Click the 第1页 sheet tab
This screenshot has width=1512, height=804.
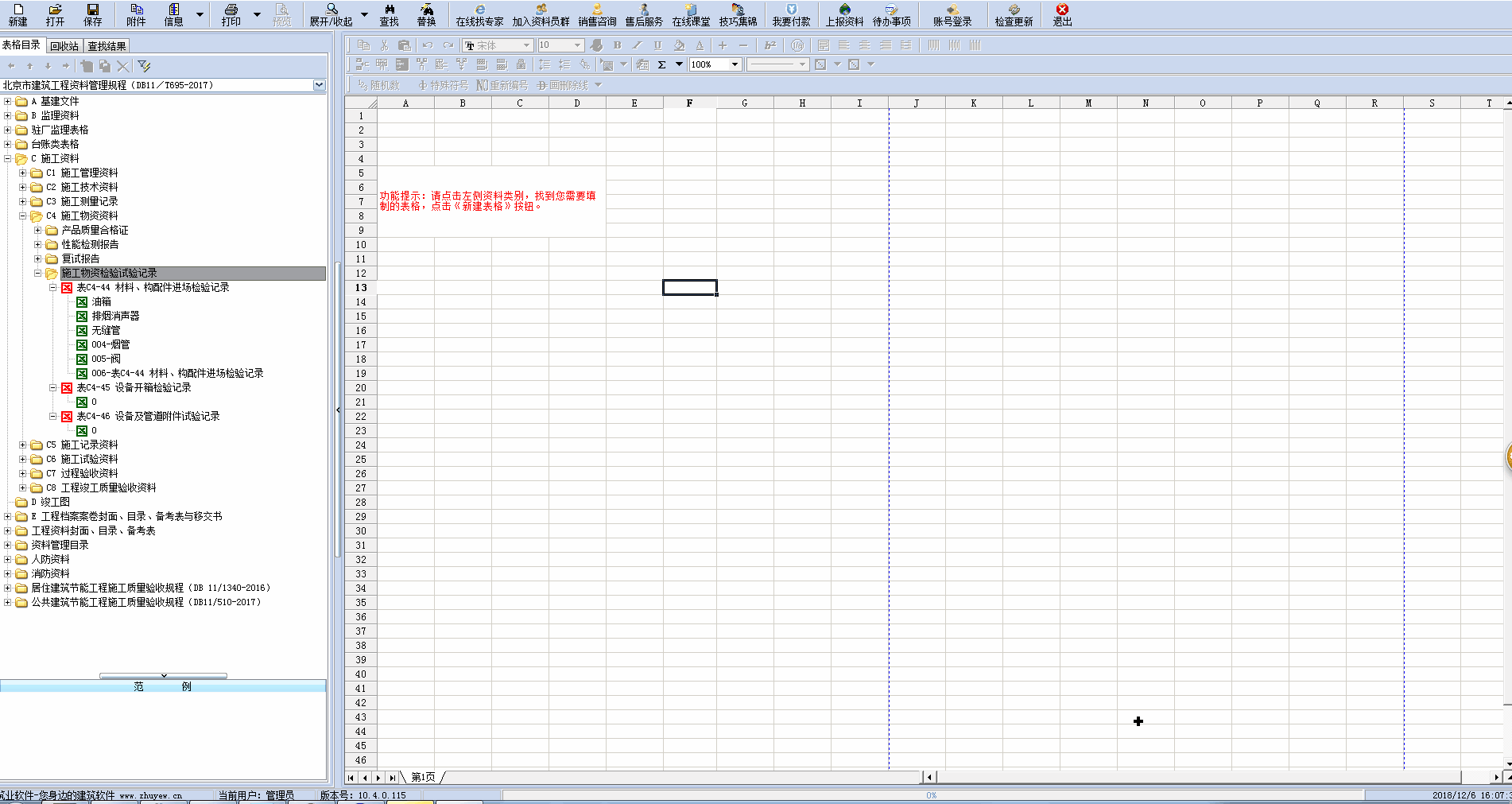tap(423, 777)
